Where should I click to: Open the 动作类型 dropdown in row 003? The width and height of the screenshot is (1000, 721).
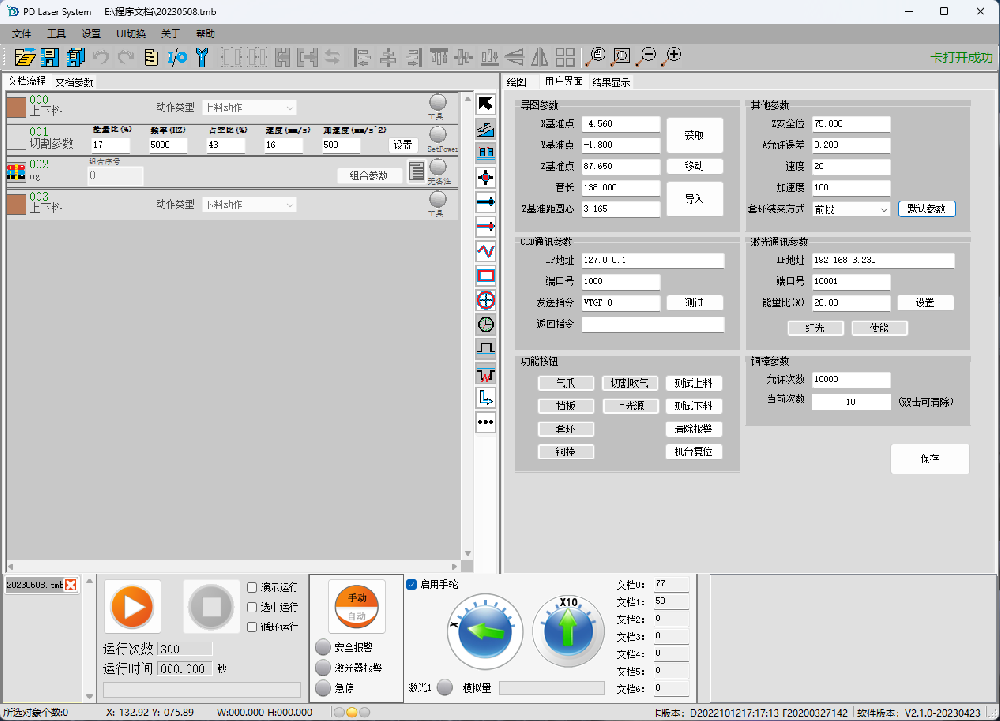(x=249, y=205)
